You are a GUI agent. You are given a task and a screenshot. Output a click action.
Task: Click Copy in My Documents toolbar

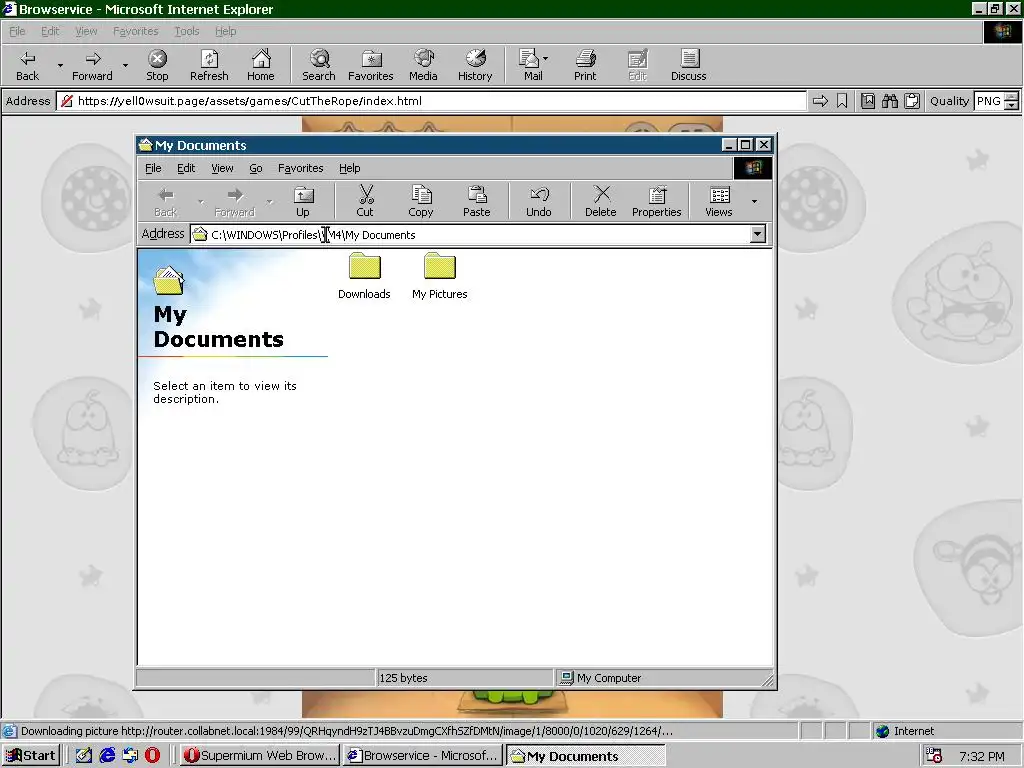click(x=421, y=201)
